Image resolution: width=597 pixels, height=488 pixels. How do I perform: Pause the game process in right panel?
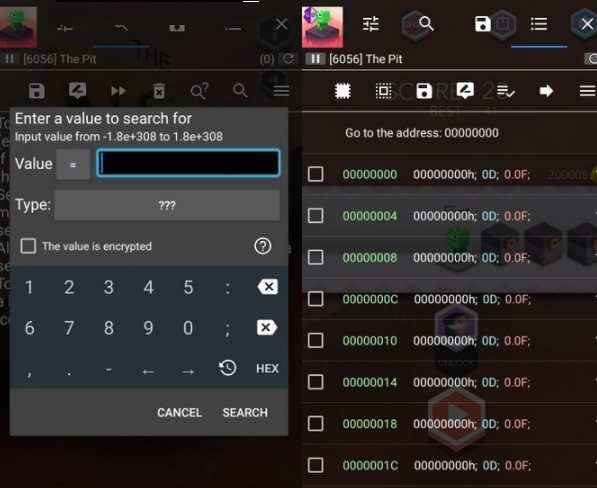[315, 59]
